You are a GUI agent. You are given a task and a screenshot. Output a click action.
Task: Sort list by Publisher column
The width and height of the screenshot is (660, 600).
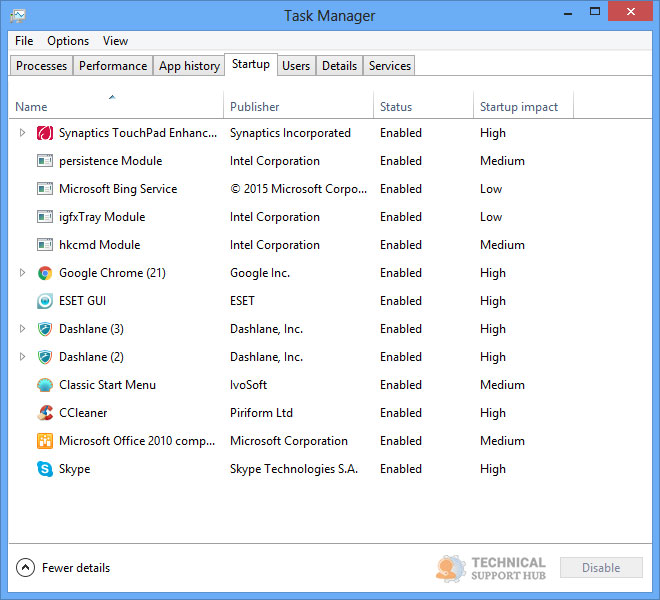click(x=255, y=107)
